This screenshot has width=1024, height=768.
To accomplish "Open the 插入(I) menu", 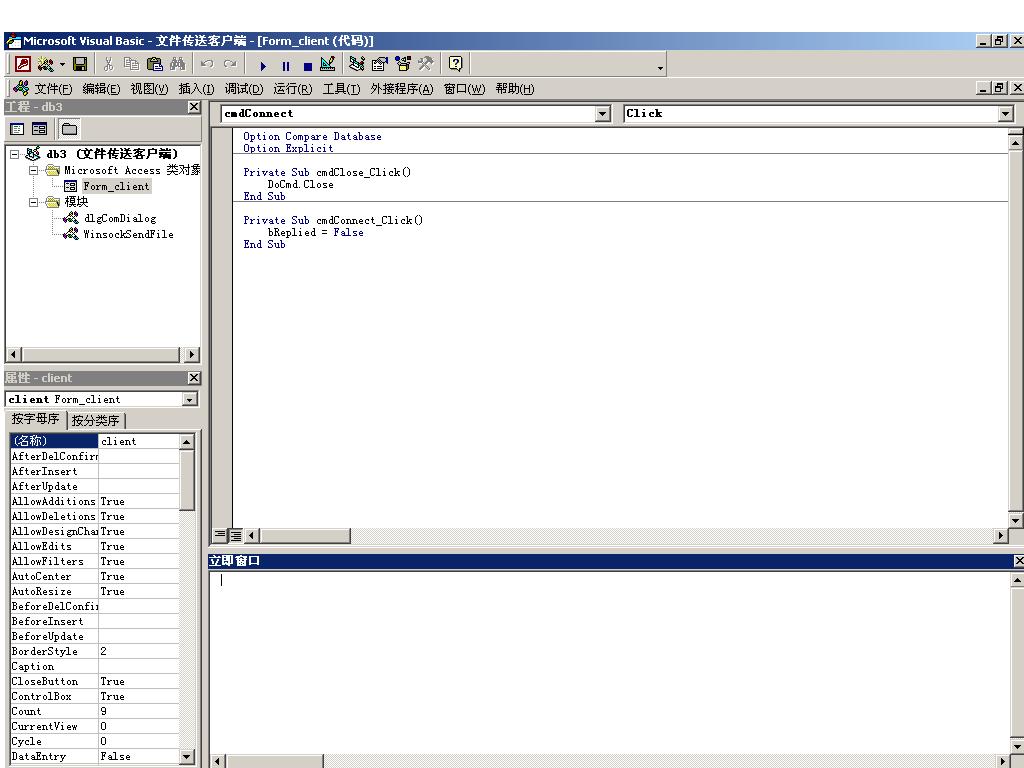I will 197,89.
